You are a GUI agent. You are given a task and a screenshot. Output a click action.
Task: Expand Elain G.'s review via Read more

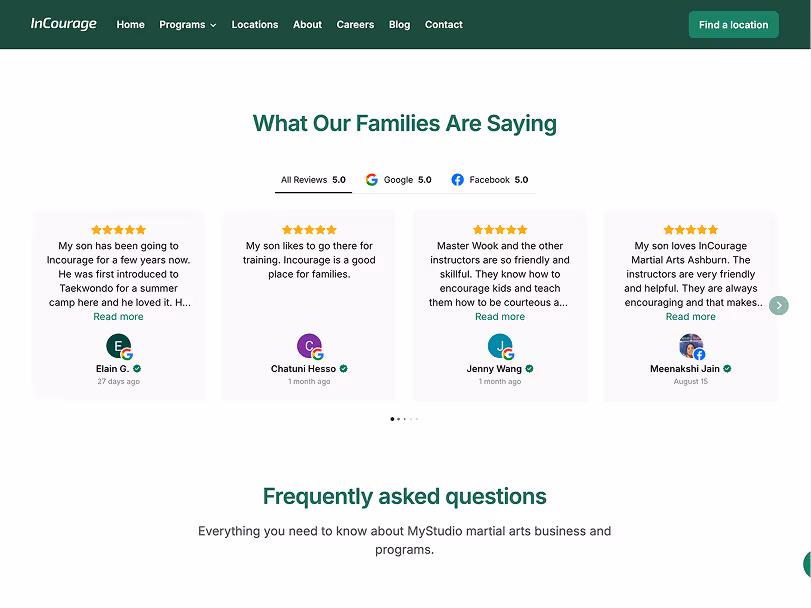(x=118, y=316)
